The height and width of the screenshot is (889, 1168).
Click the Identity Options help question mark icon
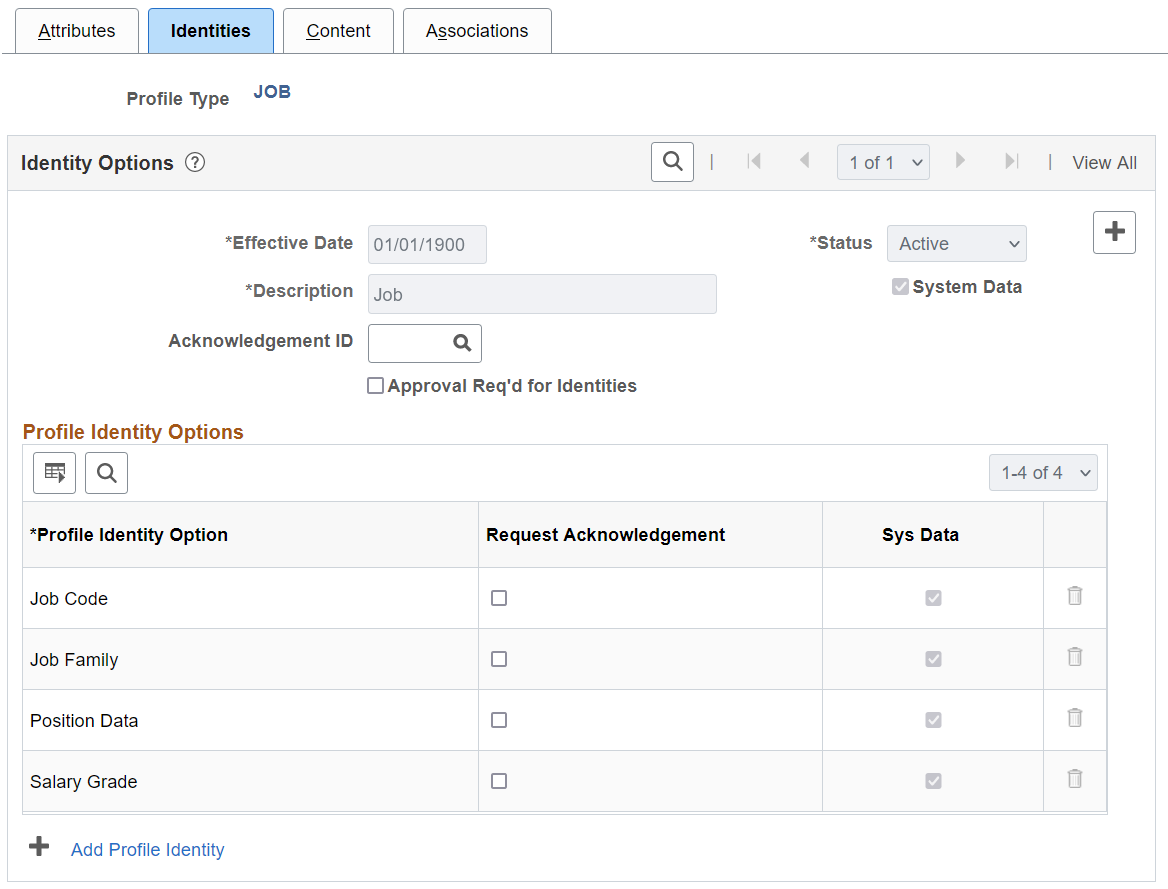point(195,163)
